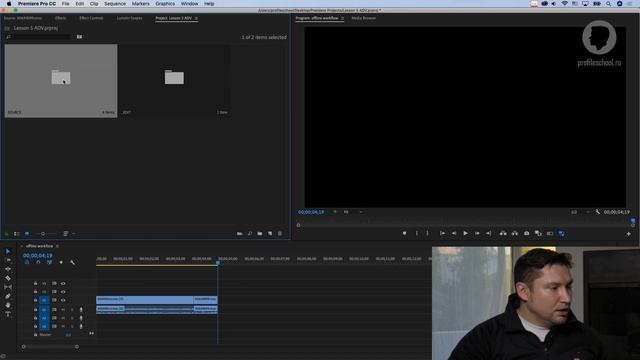Toggle Proxies button in Program monitor
Screen dimensions: 640x360
click(x=562, y=233)
